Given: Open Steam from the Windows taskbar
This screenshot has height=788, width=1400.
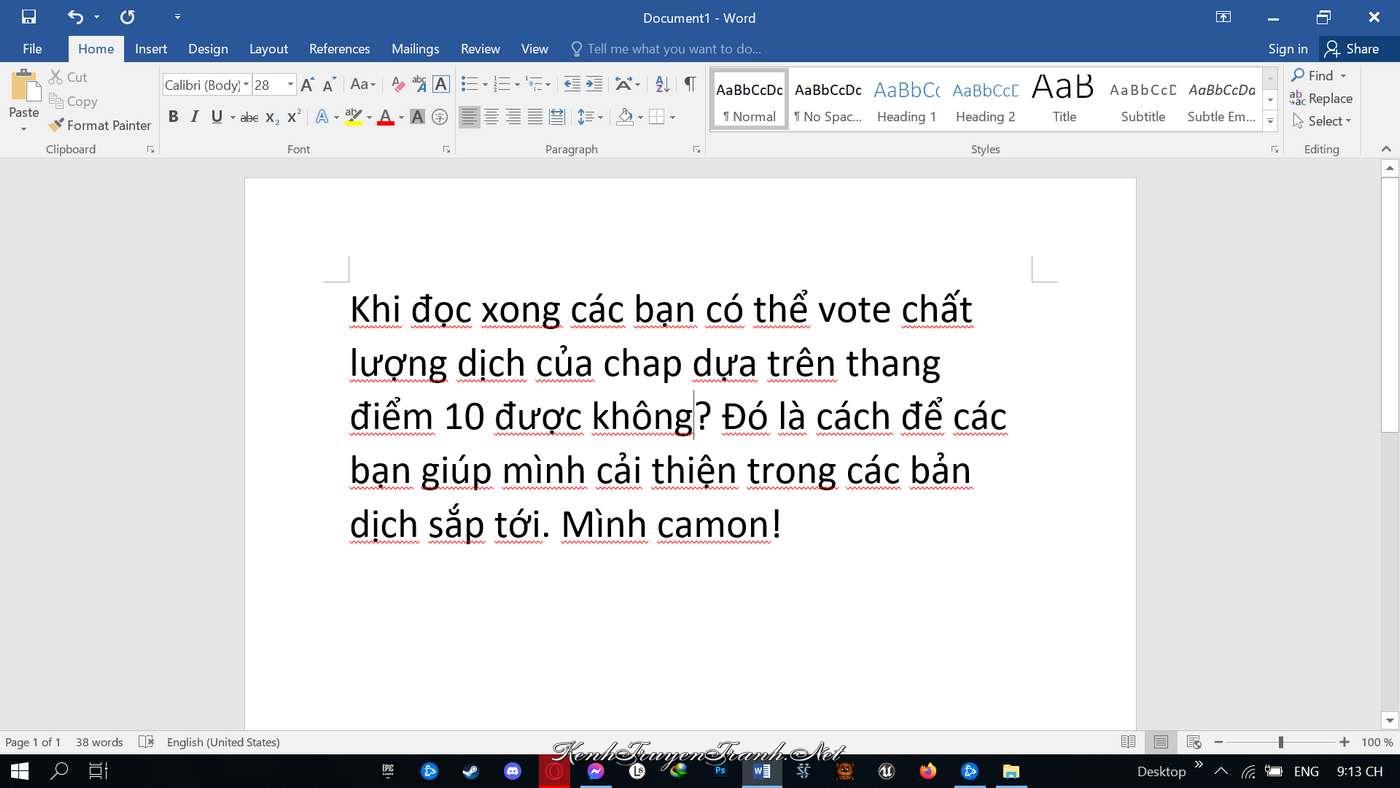Looking at the screenshot, I should [x=470, y=771].
